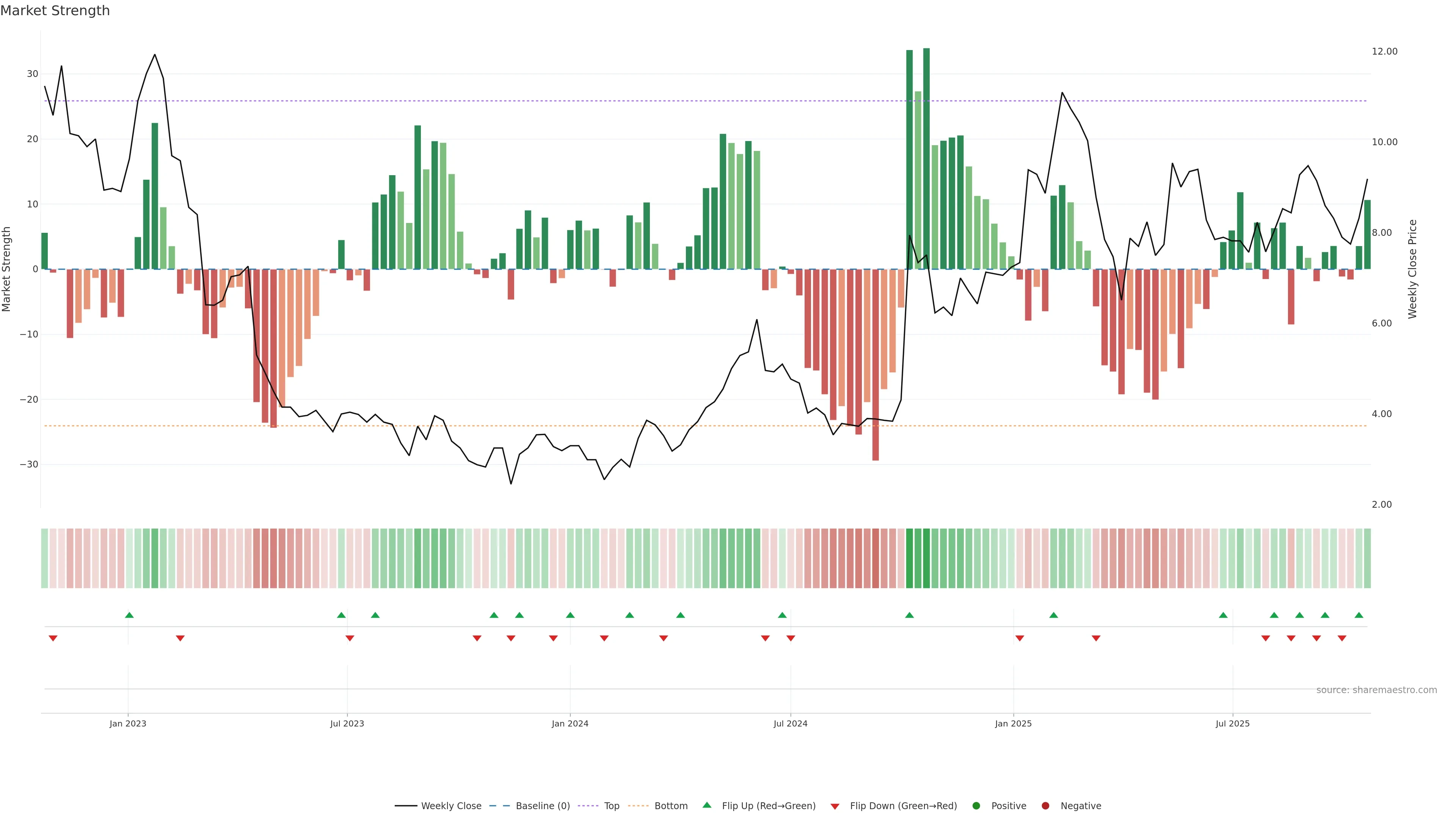Click the darkest green heatmap strip cell

point(926,559)
